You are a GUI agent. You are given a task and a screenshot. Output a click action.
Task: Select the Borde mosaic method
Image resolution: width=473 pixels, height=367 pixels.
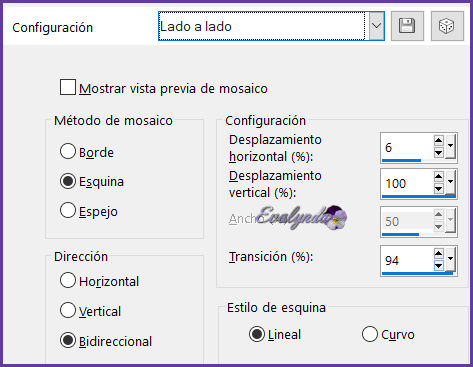(68, 151)
